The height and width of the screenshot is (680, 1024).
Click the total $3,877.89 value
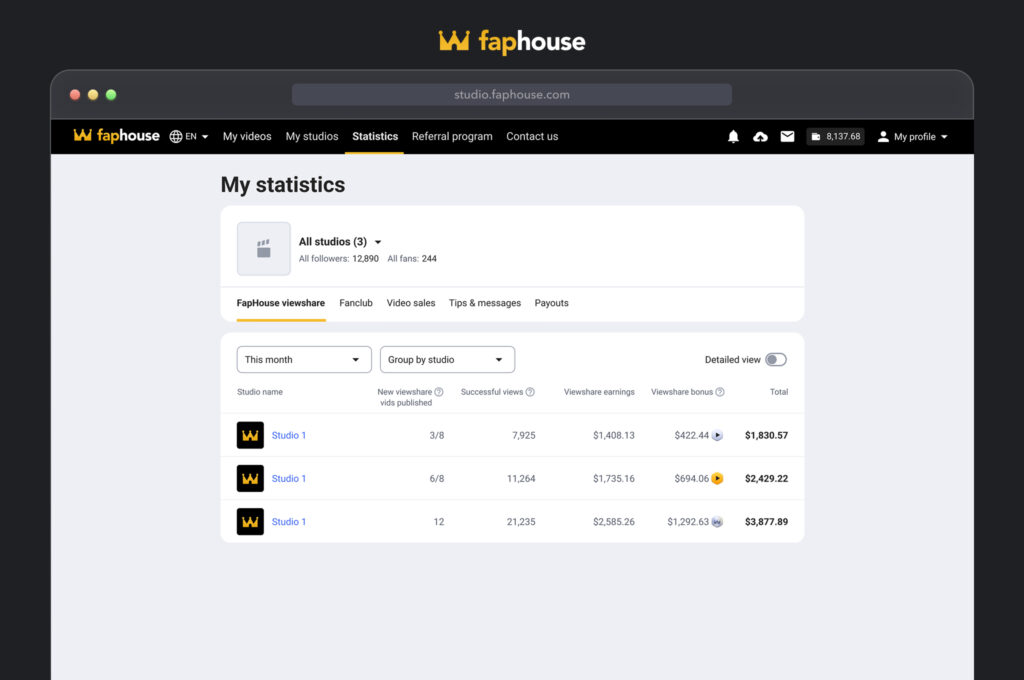(x=766, y=522)
